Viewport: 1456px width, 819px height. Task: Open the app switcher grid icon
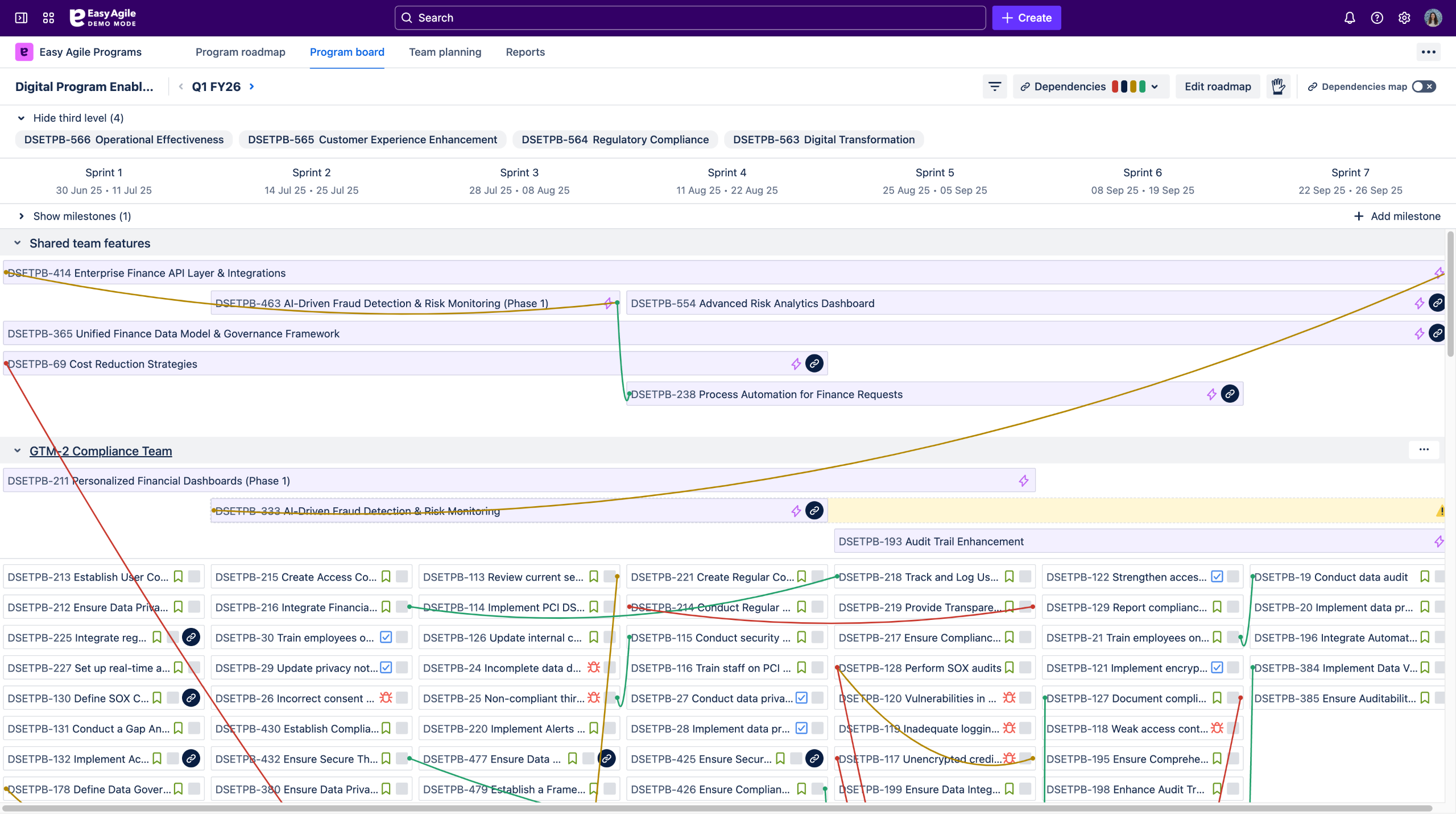click(48, 18)
